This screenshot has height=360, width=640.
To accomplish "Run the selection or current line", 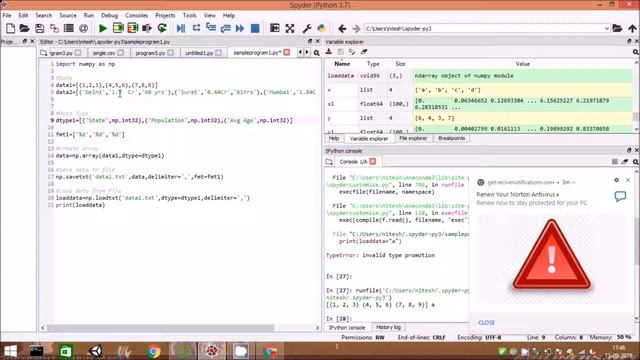I will 147,28.
